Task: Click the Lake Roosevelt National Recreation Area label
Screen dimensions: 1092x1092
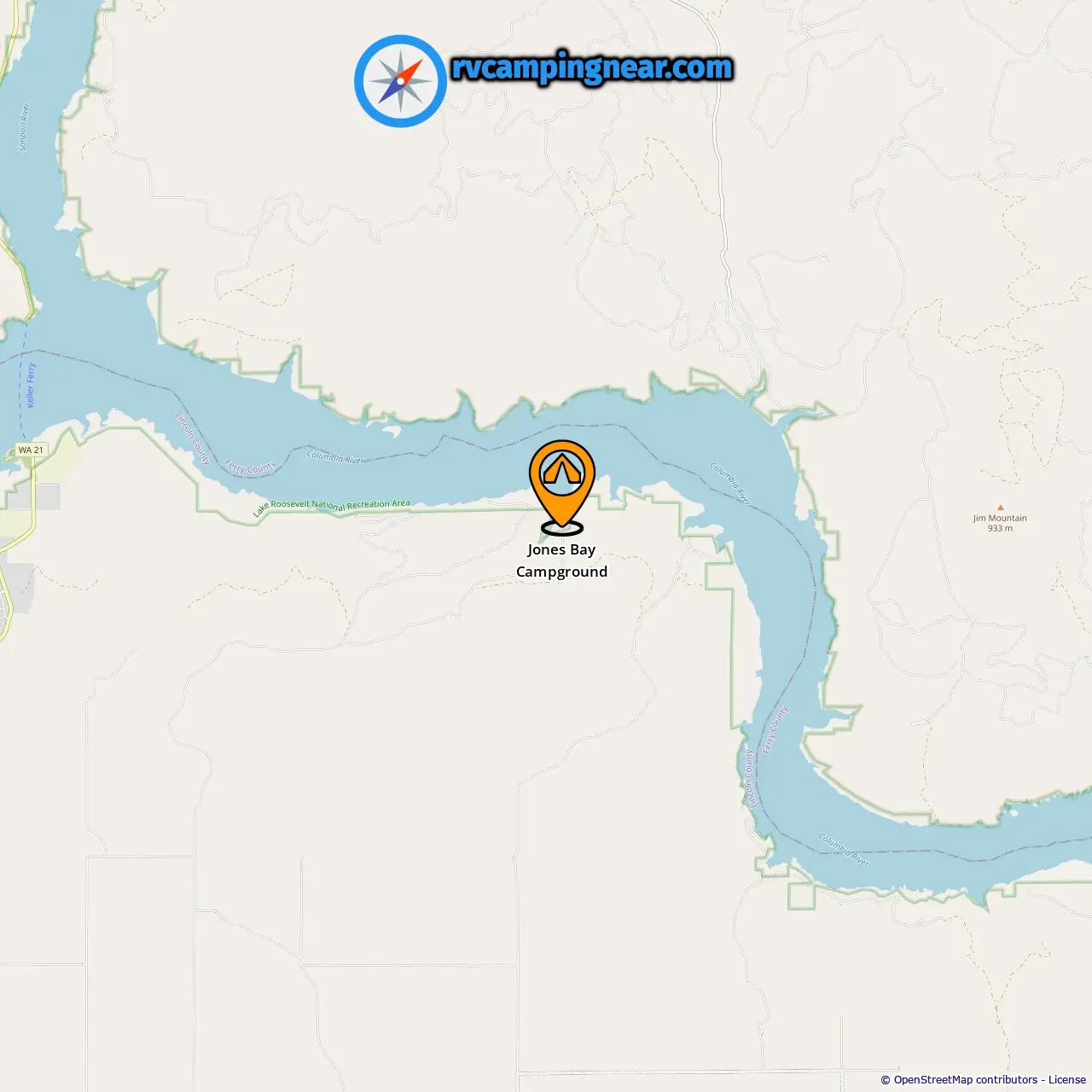Action: (331, 507)
